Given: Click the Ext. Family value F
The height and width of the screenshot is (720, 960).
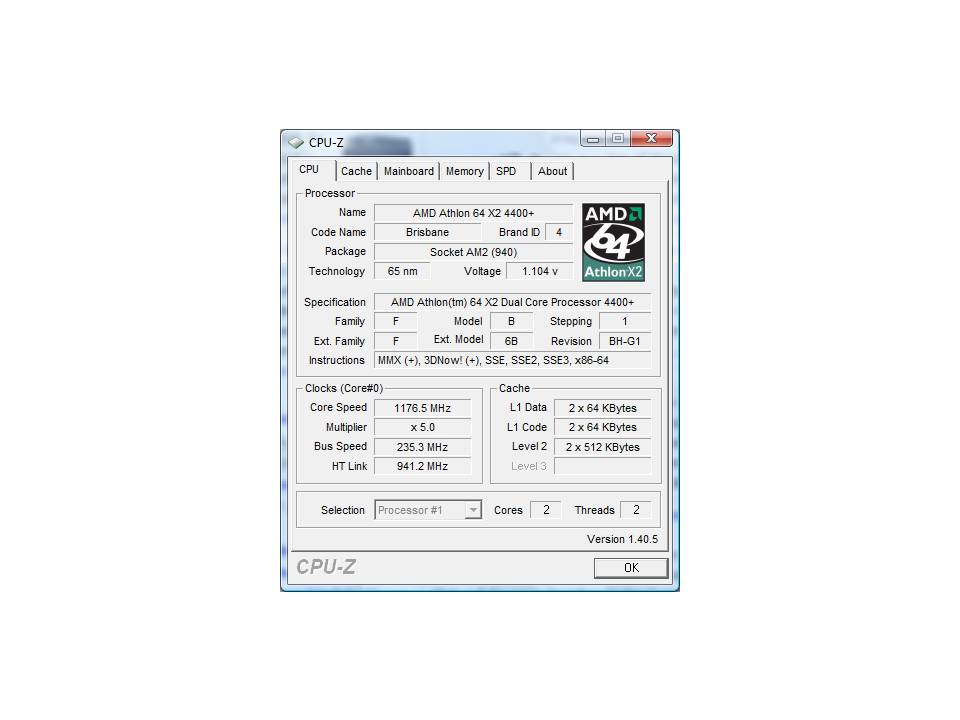Looking at the screenshot, I should pyautogui.click(x=396, y=341).
